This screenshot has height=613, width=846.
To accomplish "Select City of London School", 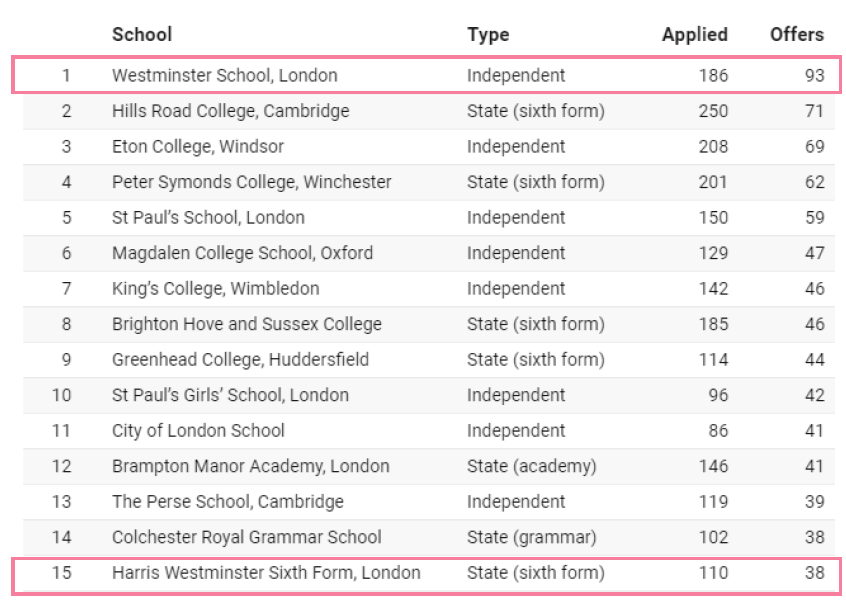I will (x=198, y=430).
